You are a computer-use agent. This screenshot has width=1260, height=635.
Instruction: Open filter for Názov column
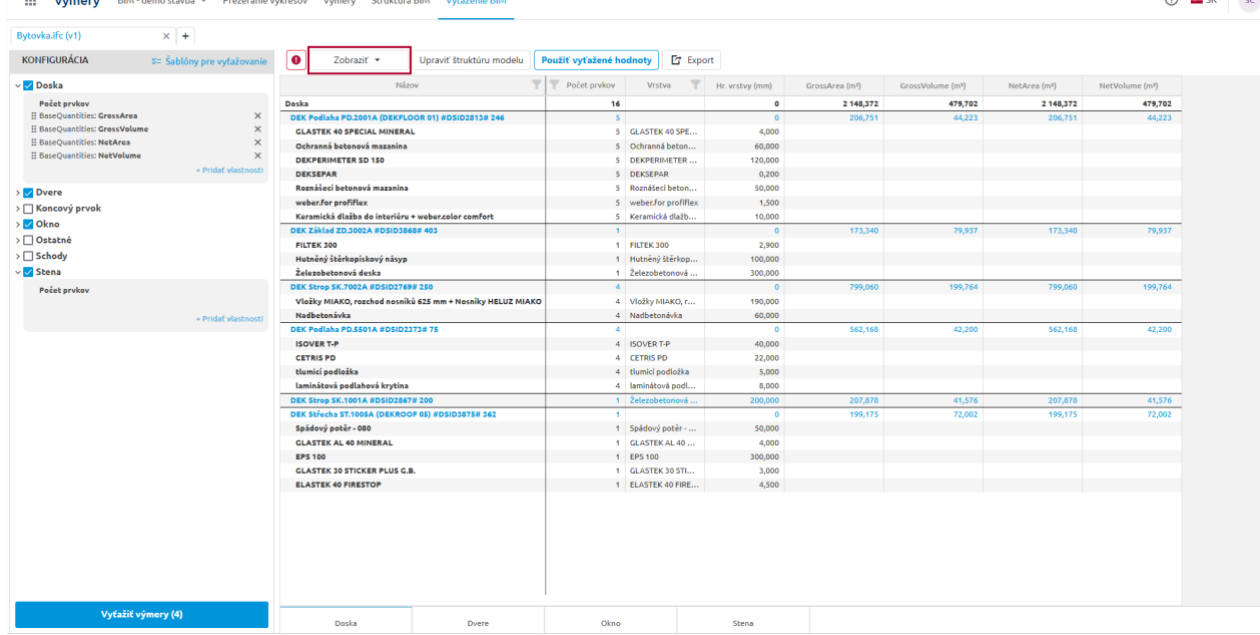536,87
